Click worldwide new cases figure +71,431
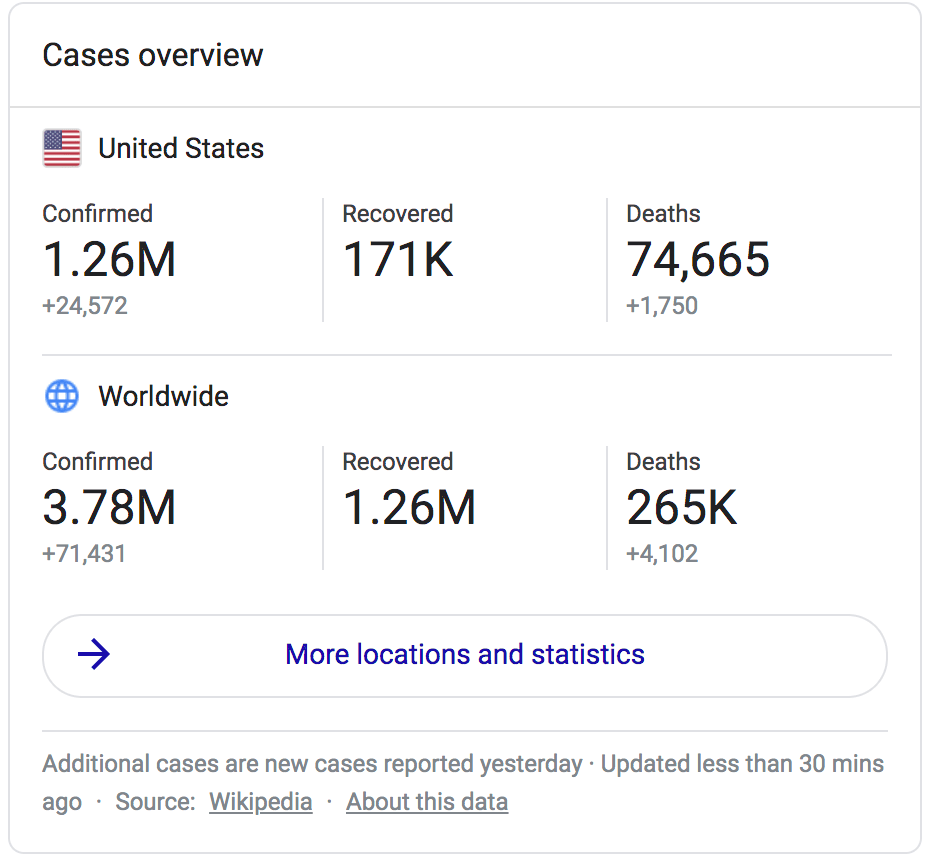The image size is (928, 866). coord(84,554)
